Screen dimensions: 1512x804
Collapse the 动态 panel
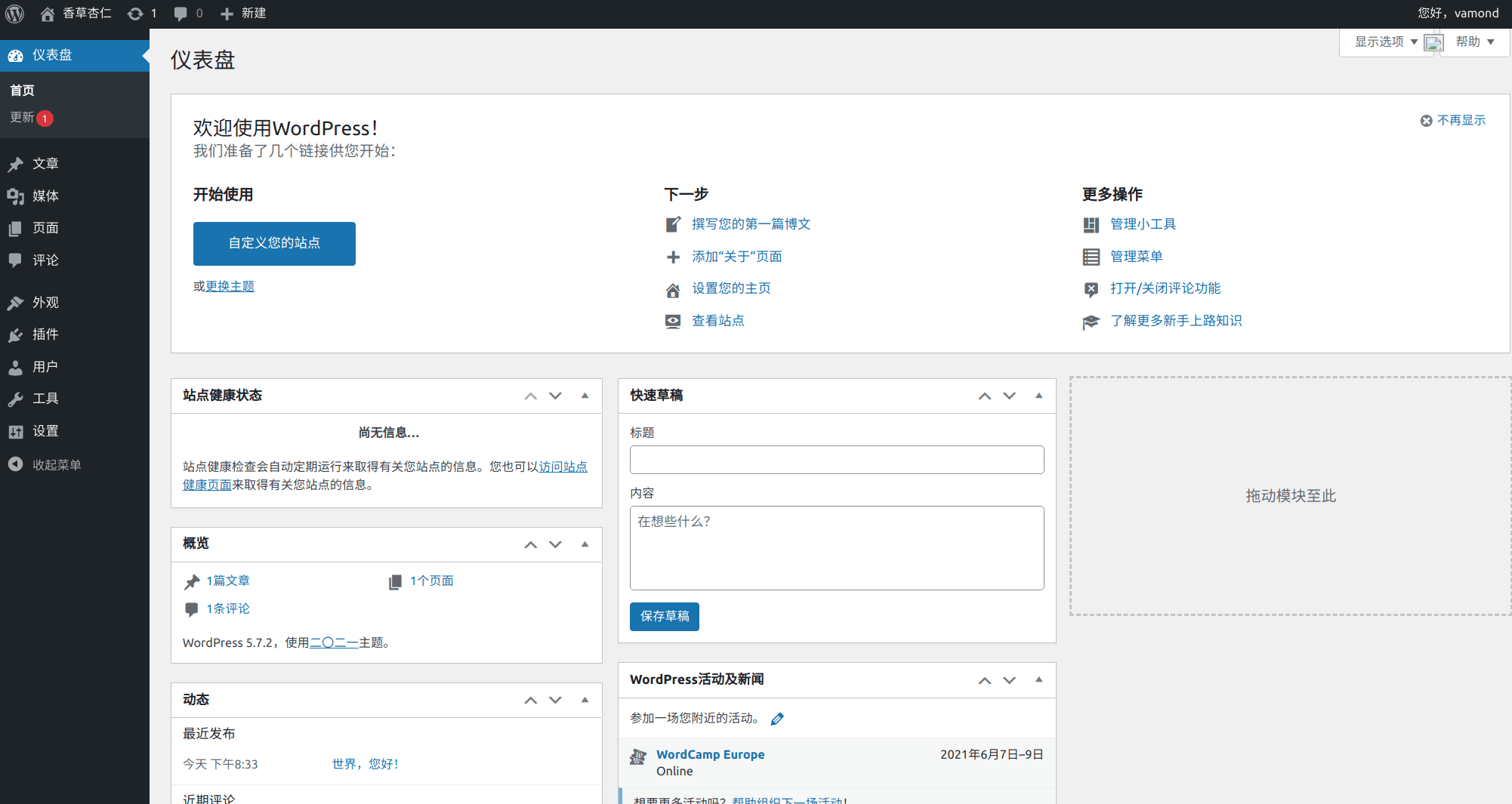[585, 700]
